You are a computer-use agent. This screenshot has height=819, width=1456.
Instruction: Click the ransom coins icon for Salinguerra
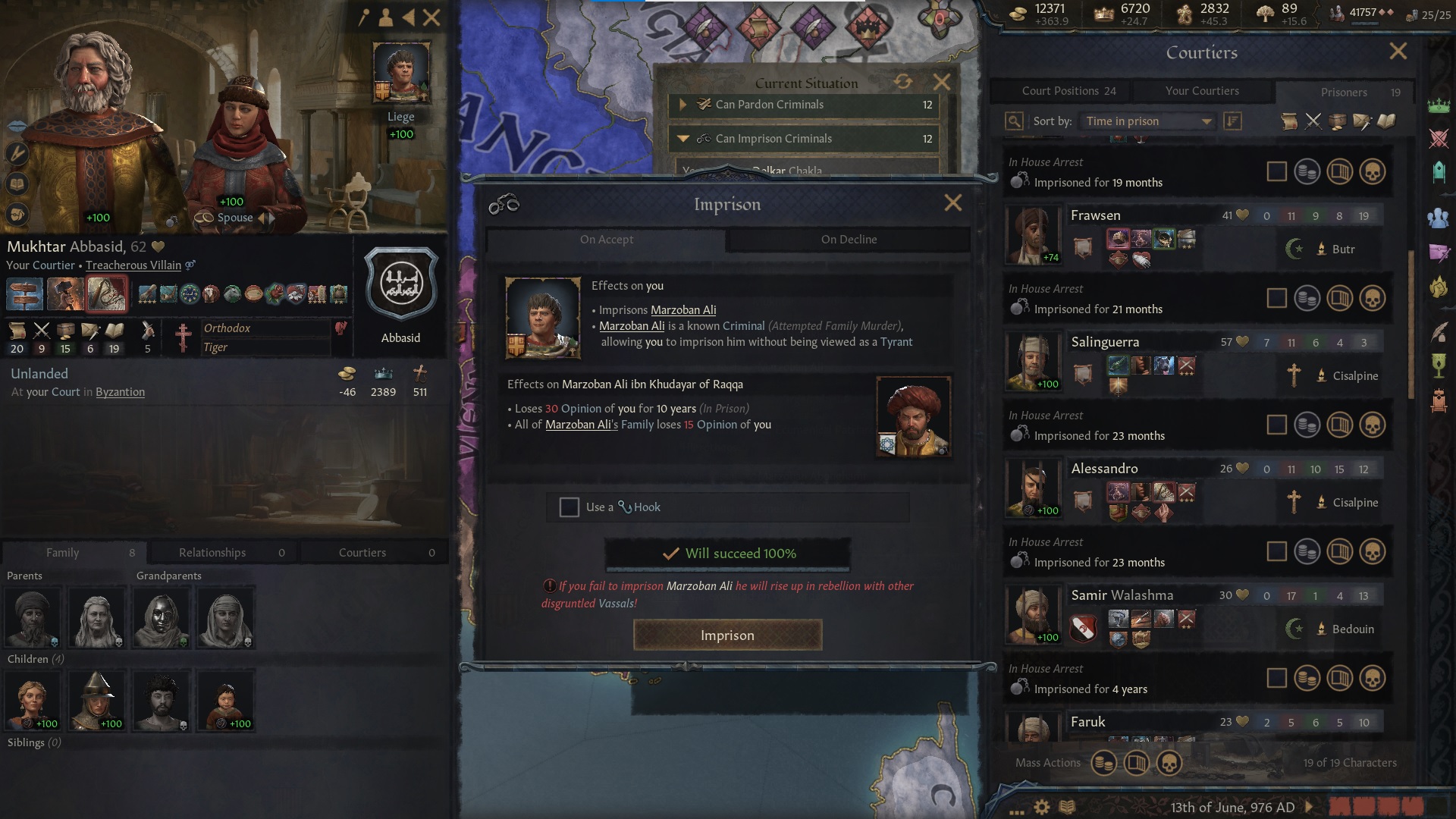click(1307, 425)
